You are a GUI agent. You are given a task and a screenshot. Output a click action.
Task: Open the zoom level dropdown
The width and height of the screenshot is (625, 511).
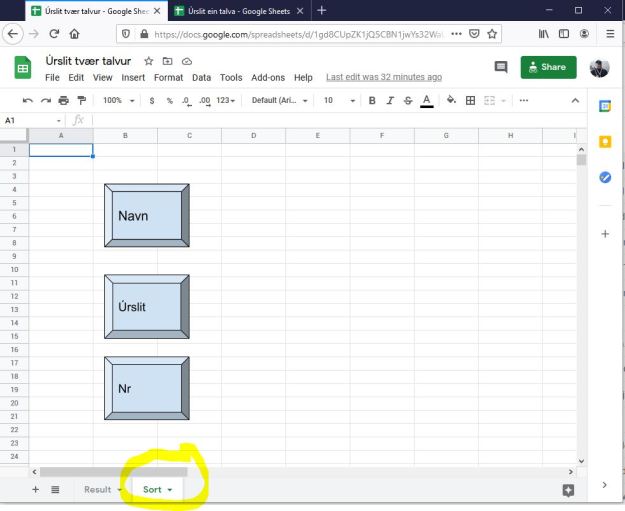(x=118, y=100)
